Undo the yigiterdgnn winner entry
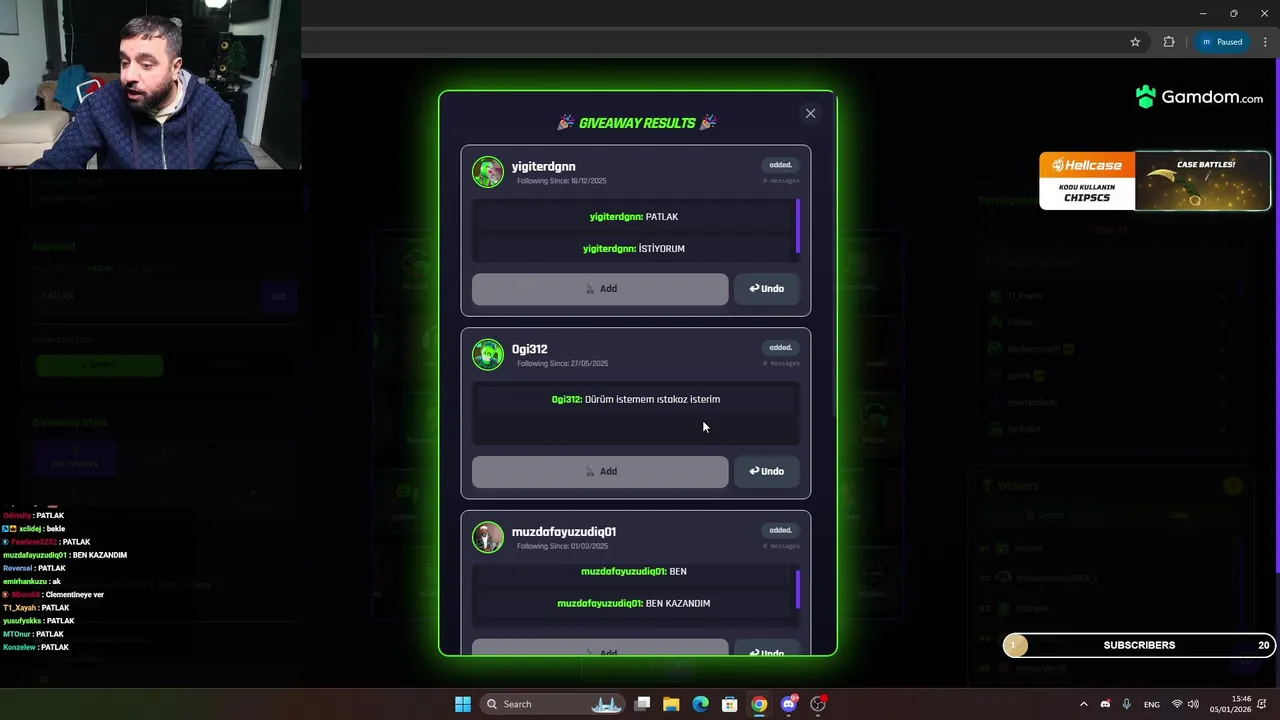The height and width of the screenshot is (720, 1280). point(767,289)
